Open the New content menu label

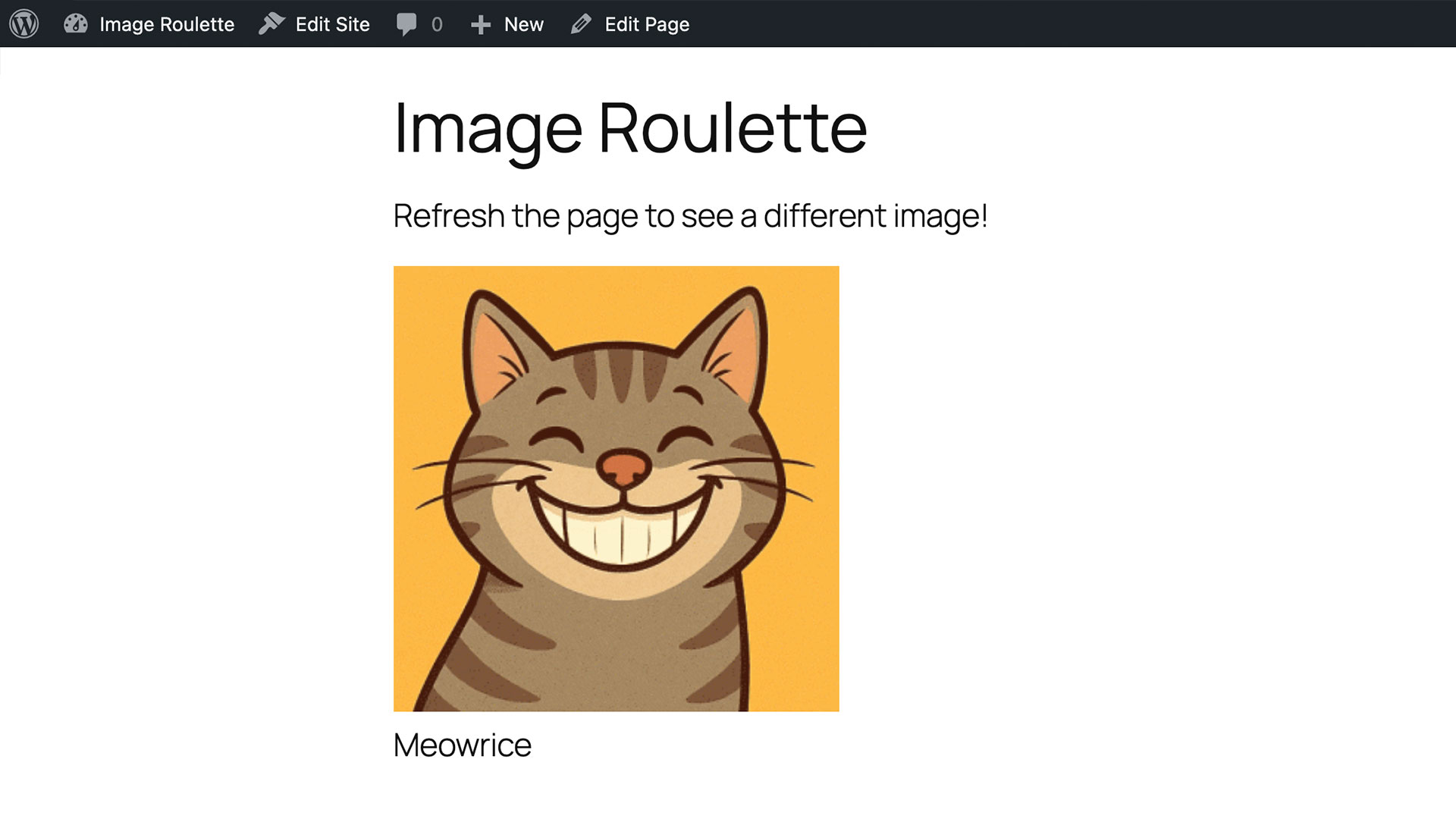523,24
